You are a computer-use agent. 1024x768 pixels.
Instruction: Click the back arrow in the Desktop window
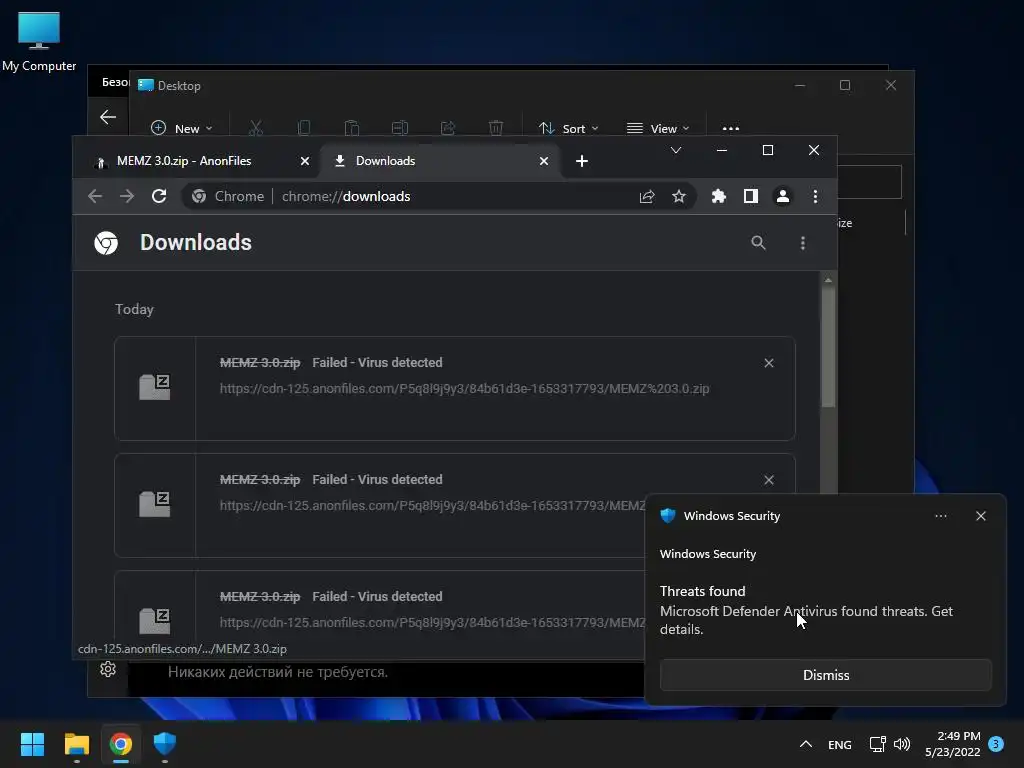[108, 117]
